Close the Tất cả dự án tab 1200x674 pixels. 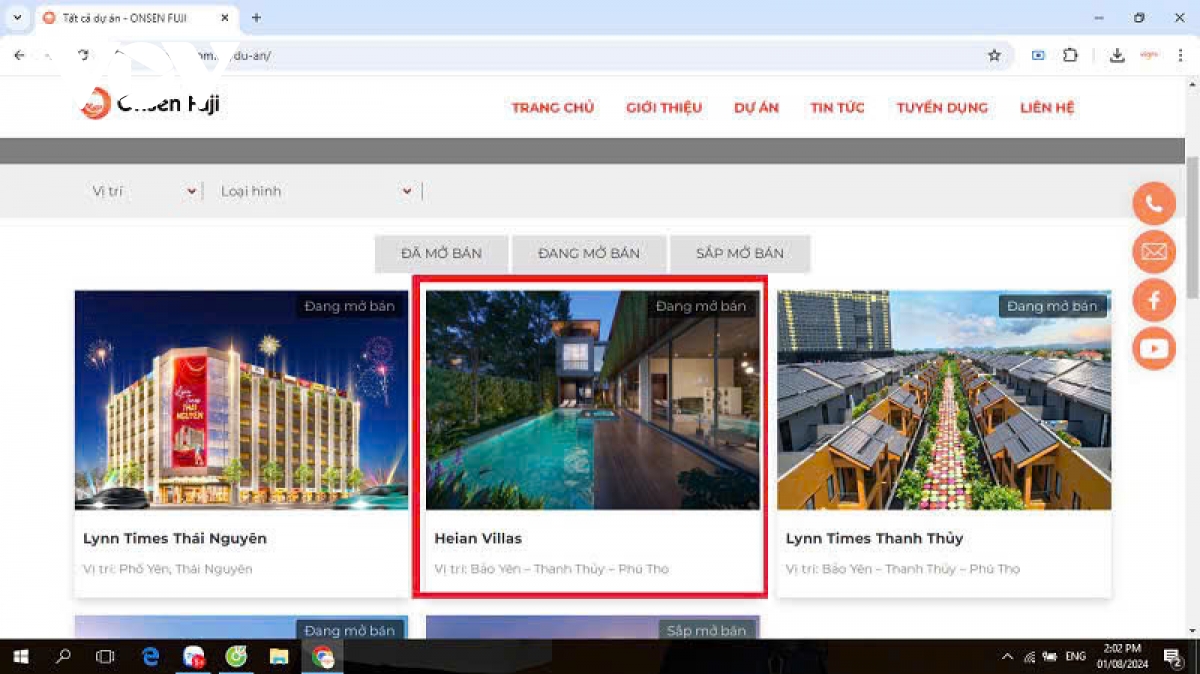[x=224, y=18]
